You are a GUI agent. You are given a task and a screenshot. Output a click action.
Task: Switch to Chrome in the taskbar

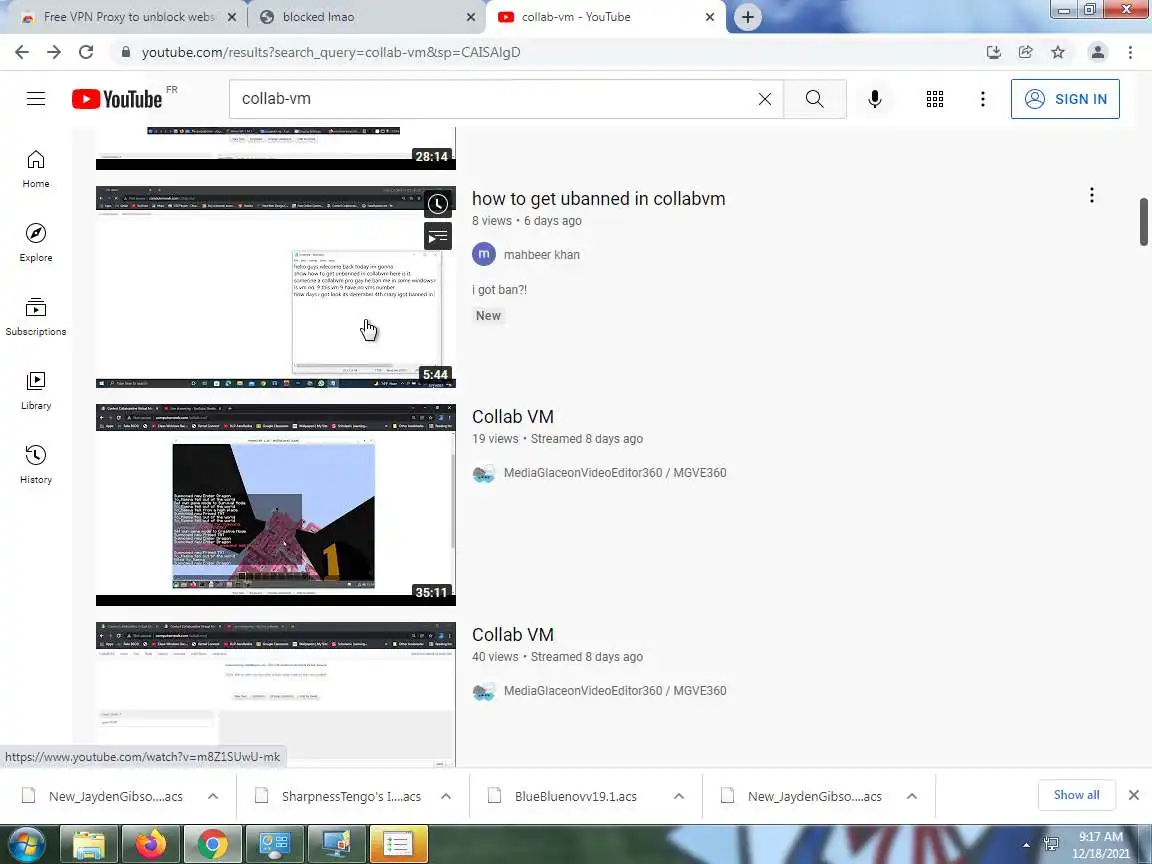point(212,845)
